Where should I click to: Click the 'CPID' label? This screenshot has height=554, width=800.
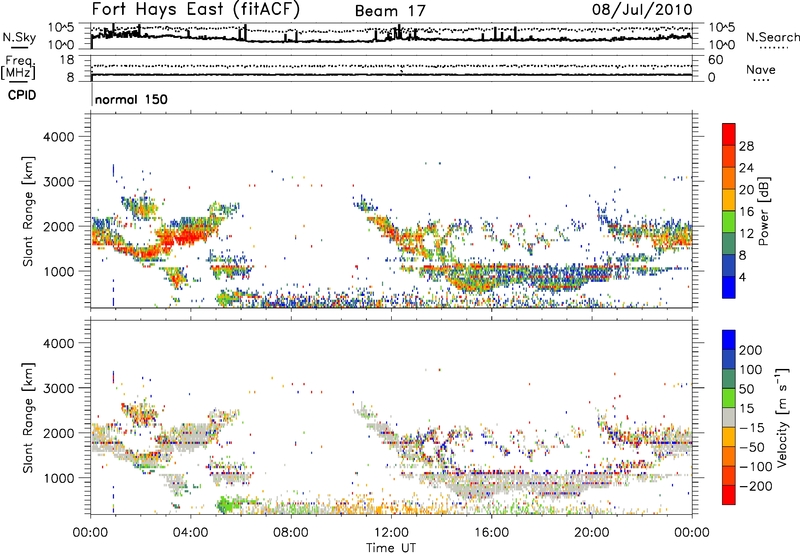pos(22,95)
